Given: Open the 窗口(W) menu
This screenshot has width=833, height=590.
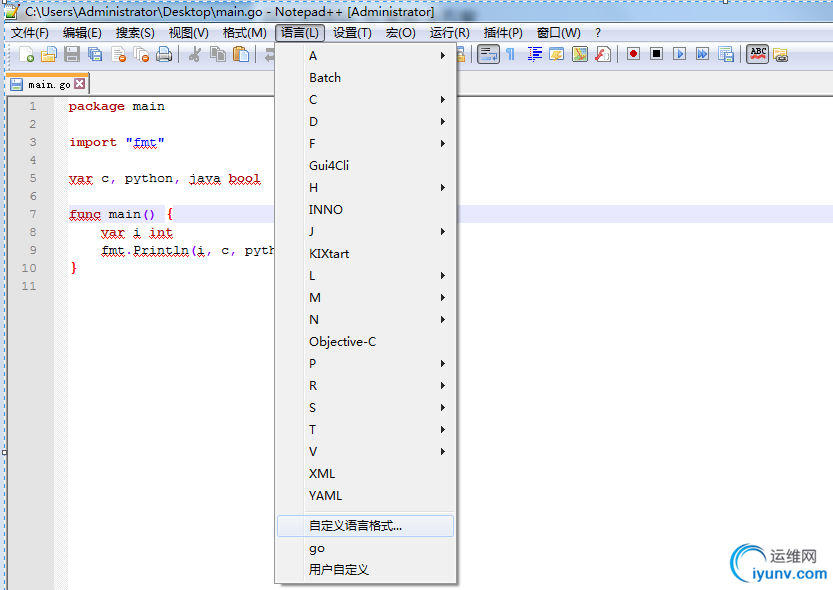Looking at the screenshot, I should (558, 33).
